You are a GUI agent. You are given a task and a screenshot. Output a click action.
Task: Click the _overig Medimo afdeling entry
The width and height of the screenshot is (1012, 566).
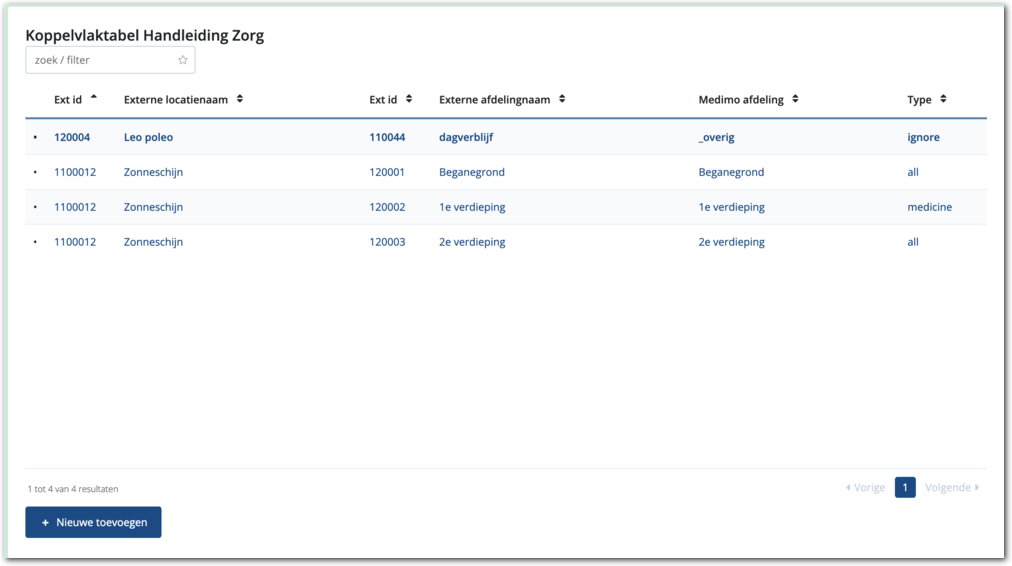coord(716,137)
